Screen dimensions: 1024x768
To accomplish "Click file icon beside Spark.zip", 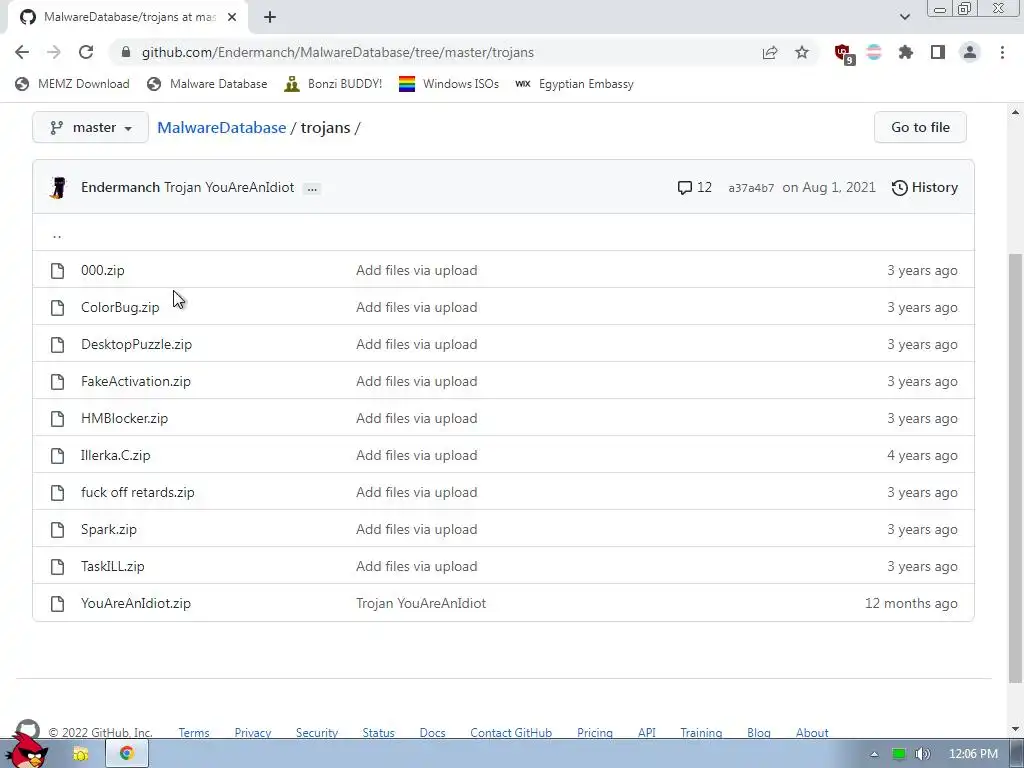I will pos(57,530).
